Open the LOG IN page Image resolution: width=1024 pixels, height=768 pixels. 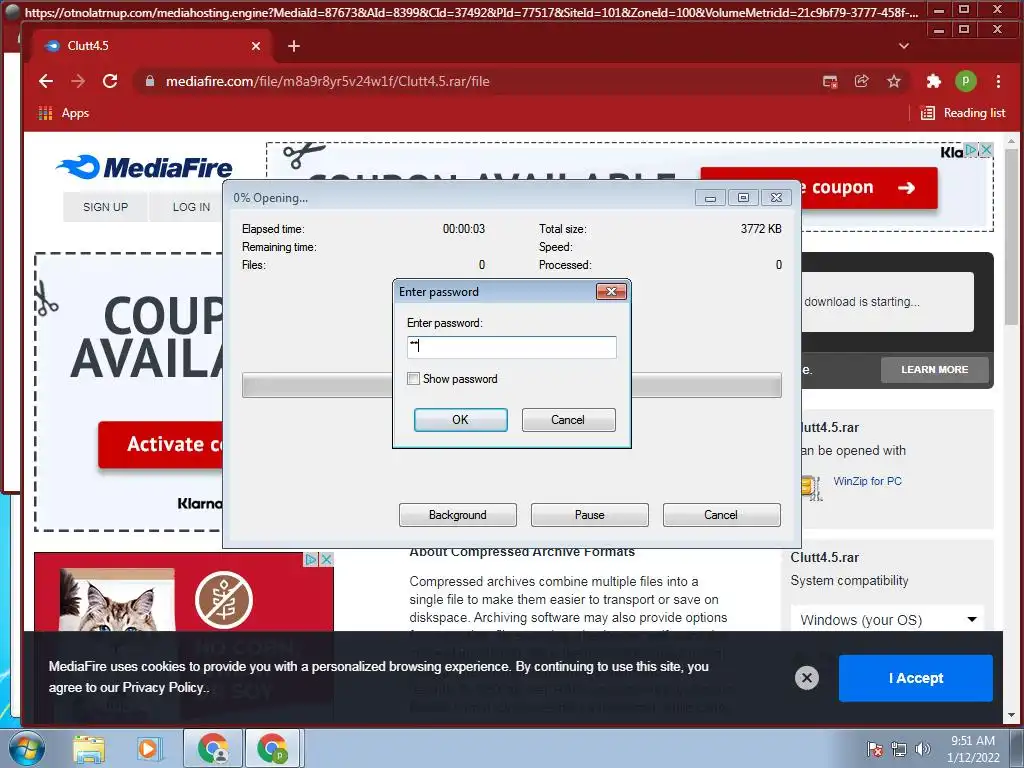tap(191, 207)
